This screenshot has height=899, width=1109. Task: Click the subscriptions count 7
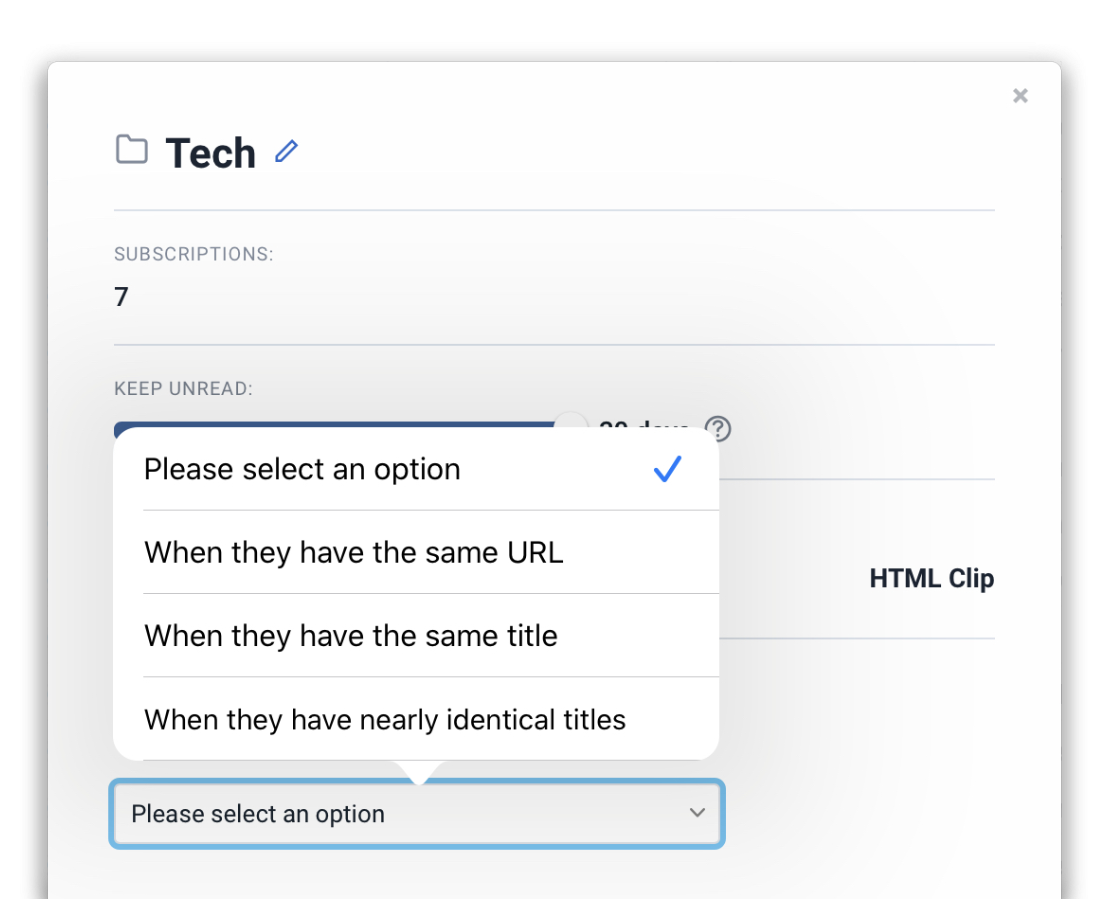coord(121,297)
